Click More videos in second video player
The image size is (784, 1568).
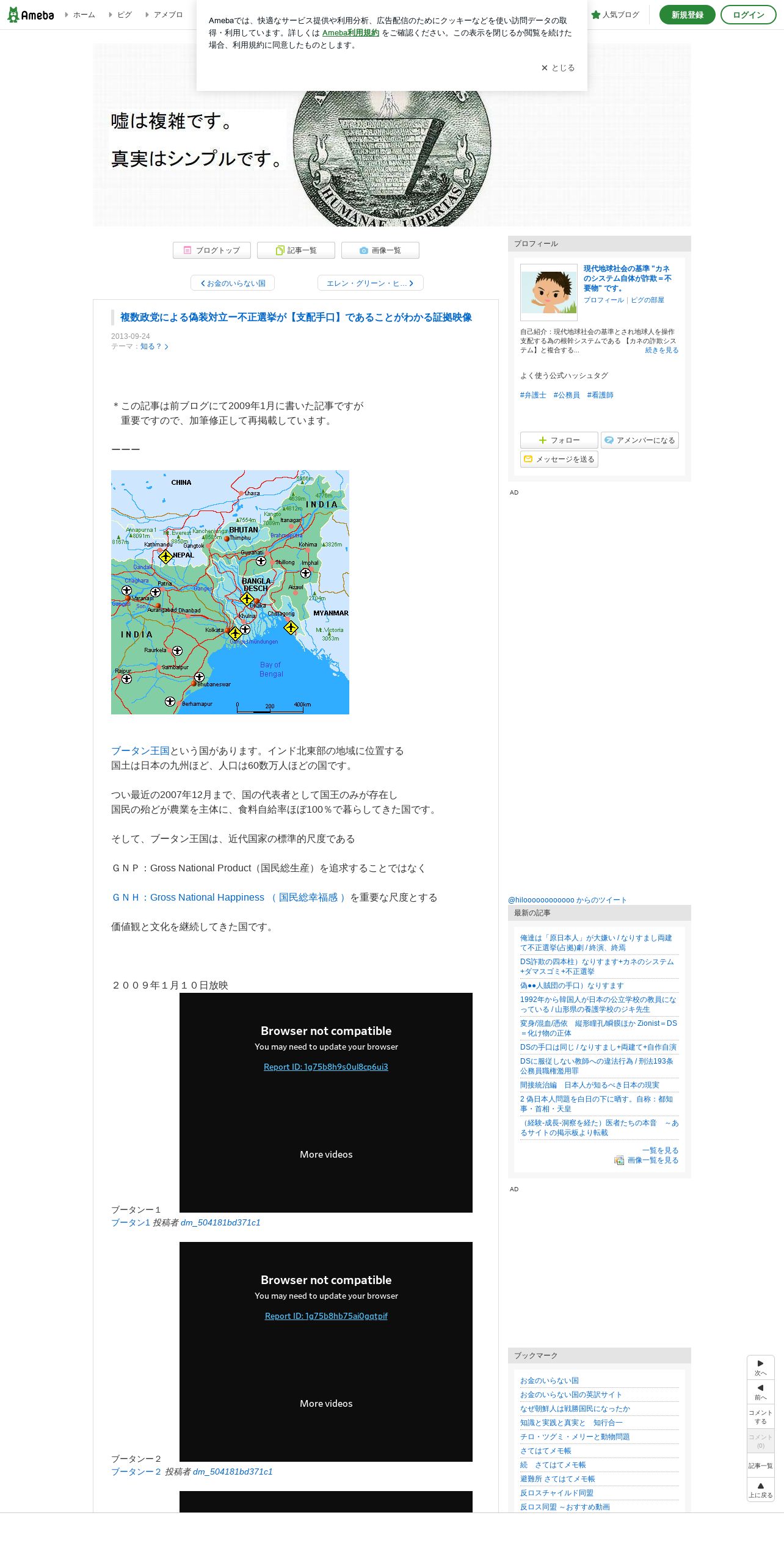(326, 1403)
